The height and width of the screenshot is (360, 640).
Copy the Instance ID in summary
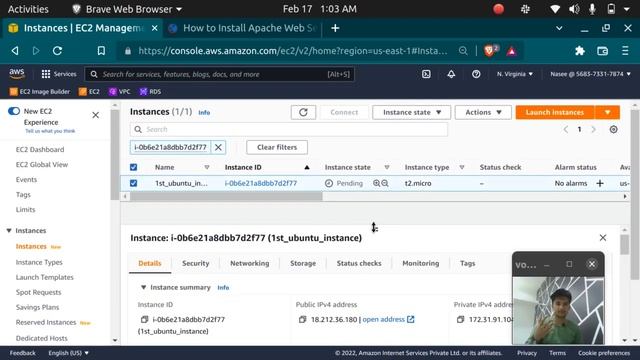click(144, 319)
